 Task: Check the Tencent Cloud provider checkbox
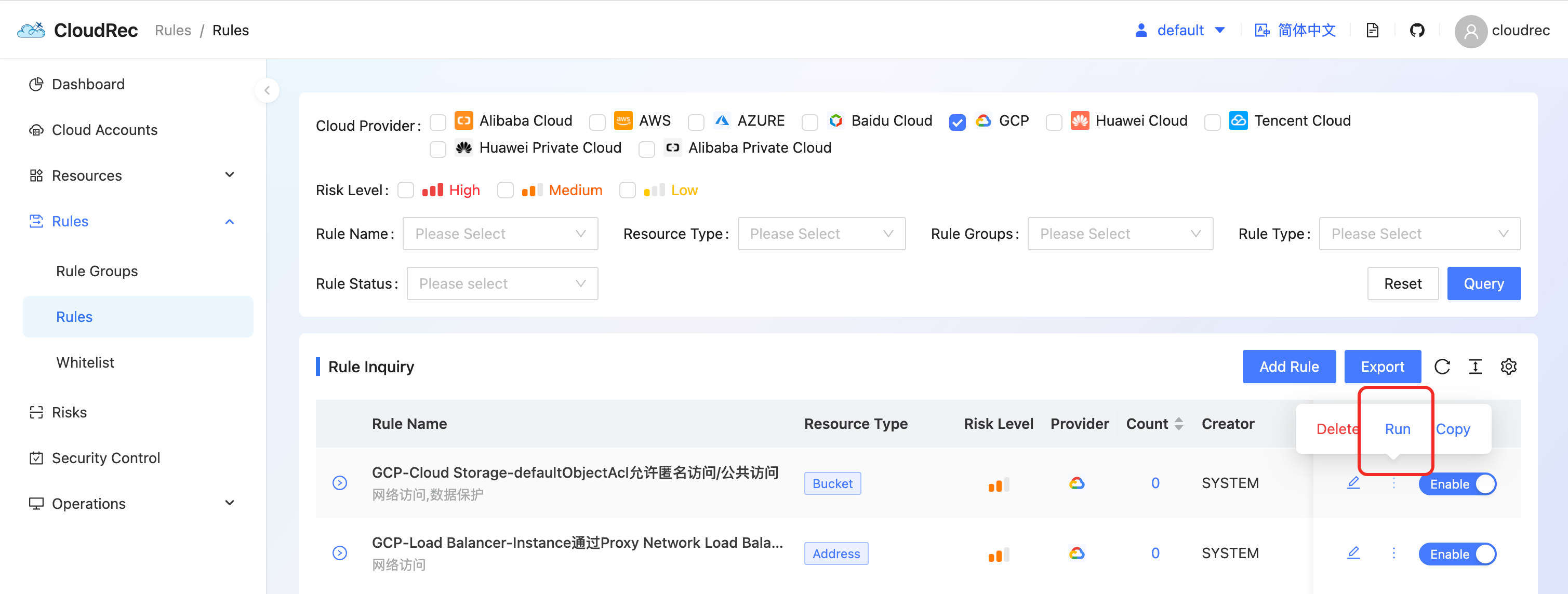[x=1212, y=123]
